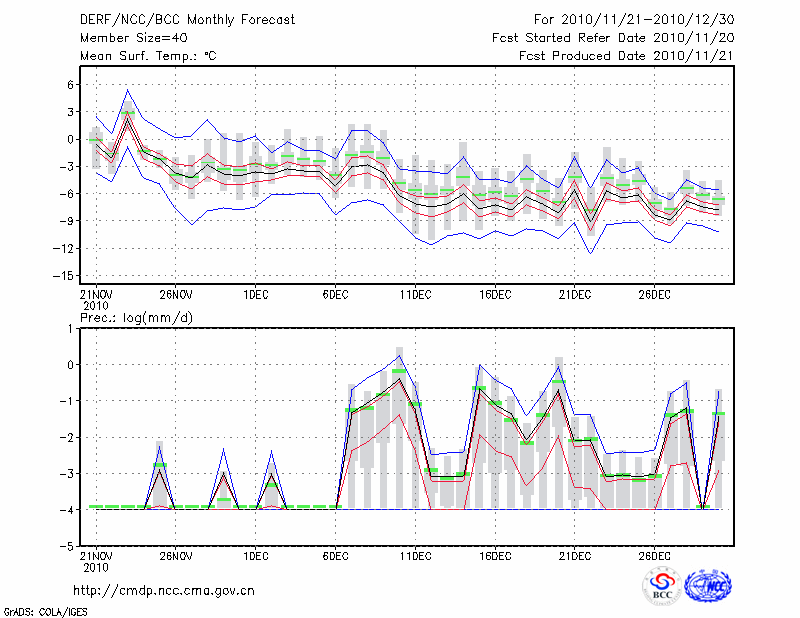Open the cmdp.ncc.cma.gov.cn URL

(x=164, y=591)
